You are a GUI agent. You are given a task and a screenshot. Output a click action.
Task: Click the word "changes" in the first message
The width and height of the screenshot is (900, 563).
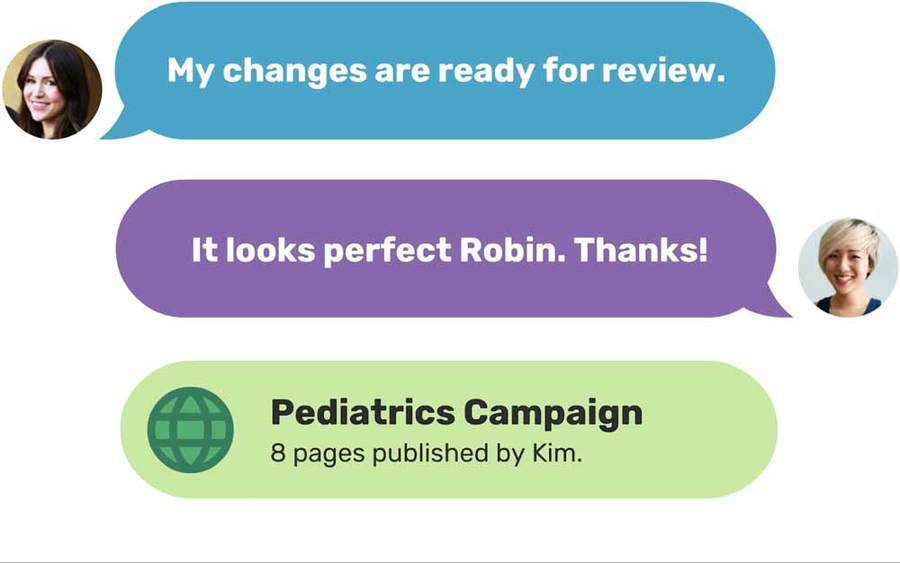(x=294, y=73)
